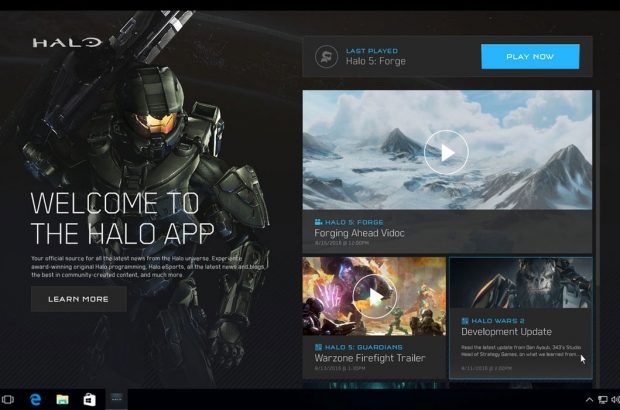
Task: Click the Play Now button
Action: tap(530, 57)
